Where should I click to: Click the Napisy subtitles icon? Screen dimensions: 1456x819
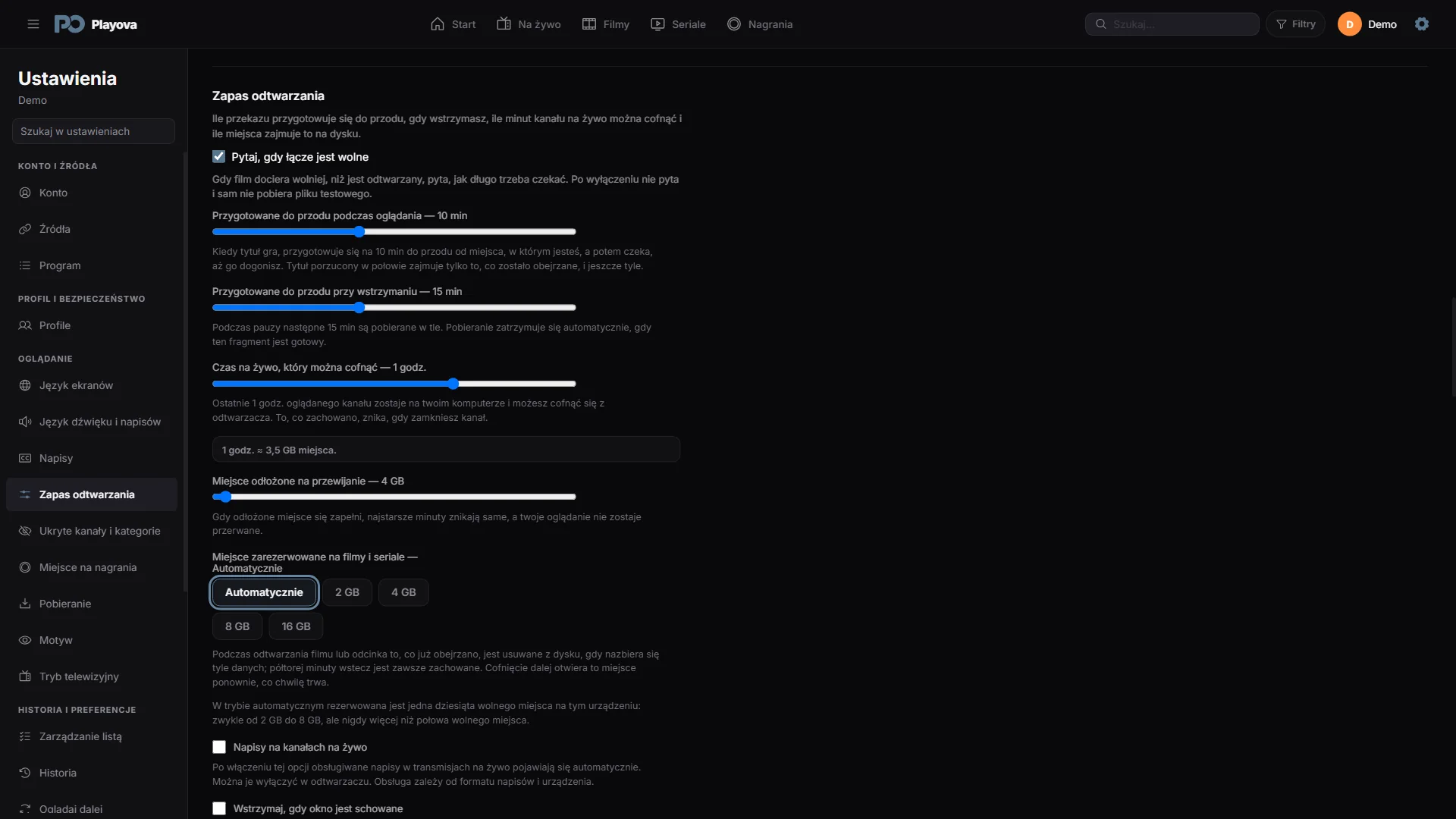[25, 458]
